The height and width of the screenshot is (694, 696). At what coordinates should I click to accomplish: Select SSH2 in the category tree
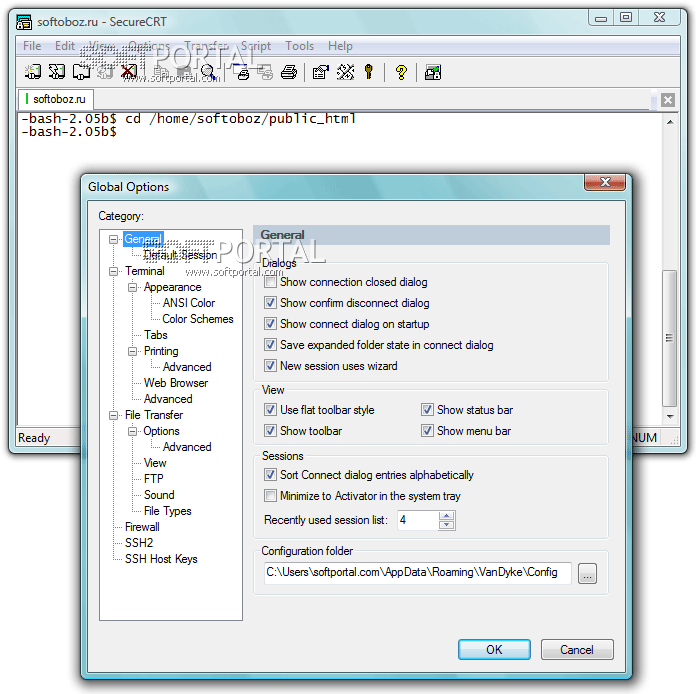pyautogui.click(x=139, y=543)
